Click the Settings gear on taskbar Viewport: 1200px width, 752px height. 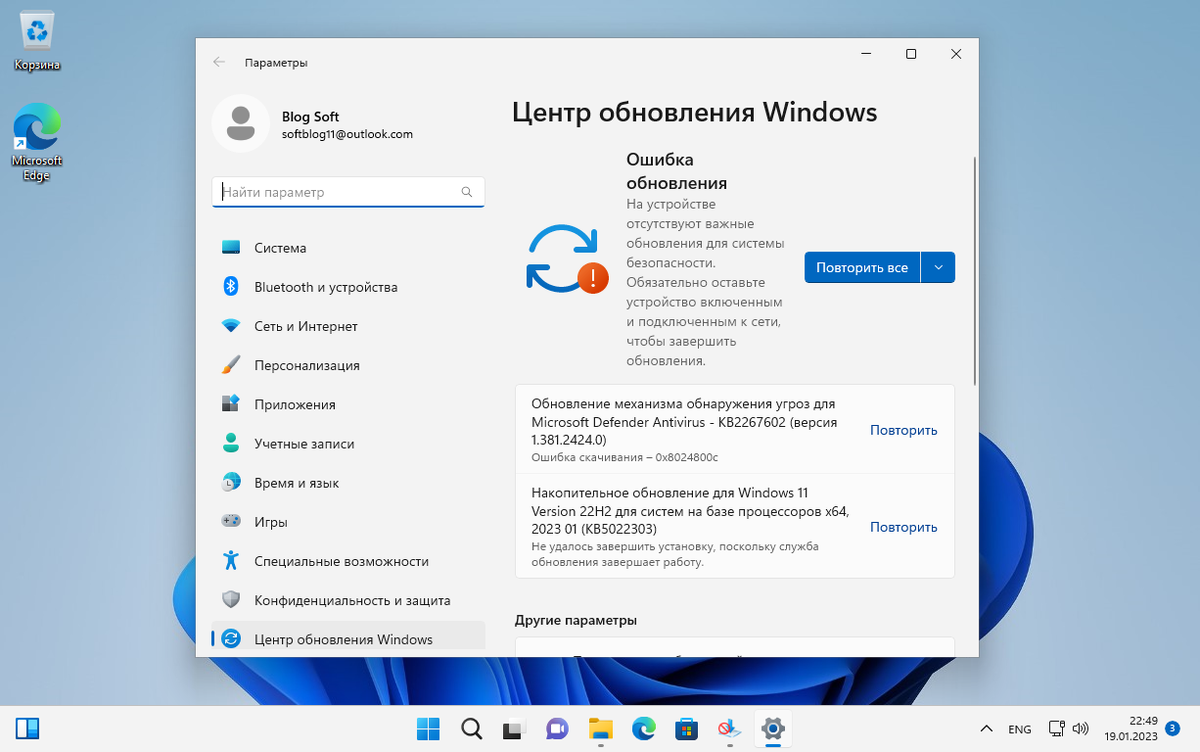[772, 728]
